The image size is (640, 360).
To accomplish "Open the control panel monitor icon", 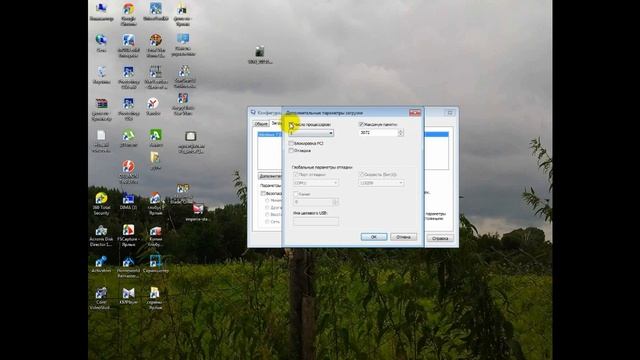I will (183, 44).
